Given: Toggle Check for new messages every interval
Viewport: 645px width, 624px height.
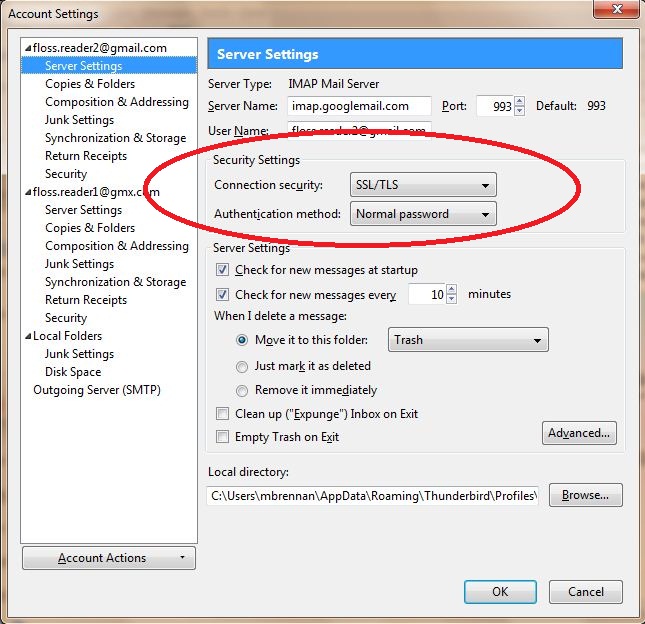Looking at the screenshot, I should 223,295.
